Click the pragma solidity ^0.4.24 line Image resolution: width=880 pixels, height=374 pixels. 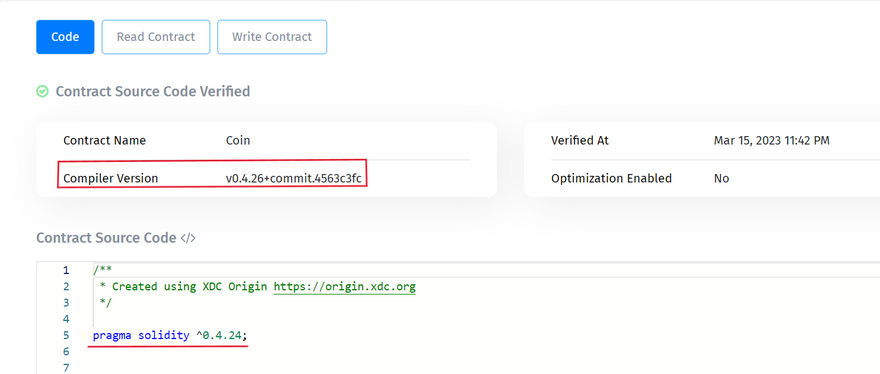click(170, 336)
